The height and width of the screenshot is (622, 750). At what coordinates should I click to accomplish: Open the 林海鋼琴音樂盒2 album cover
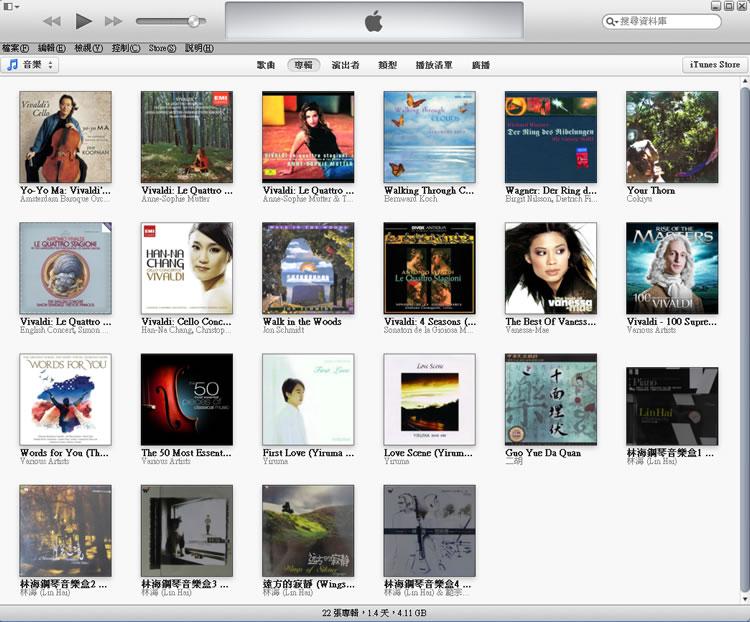click(66, 531)
